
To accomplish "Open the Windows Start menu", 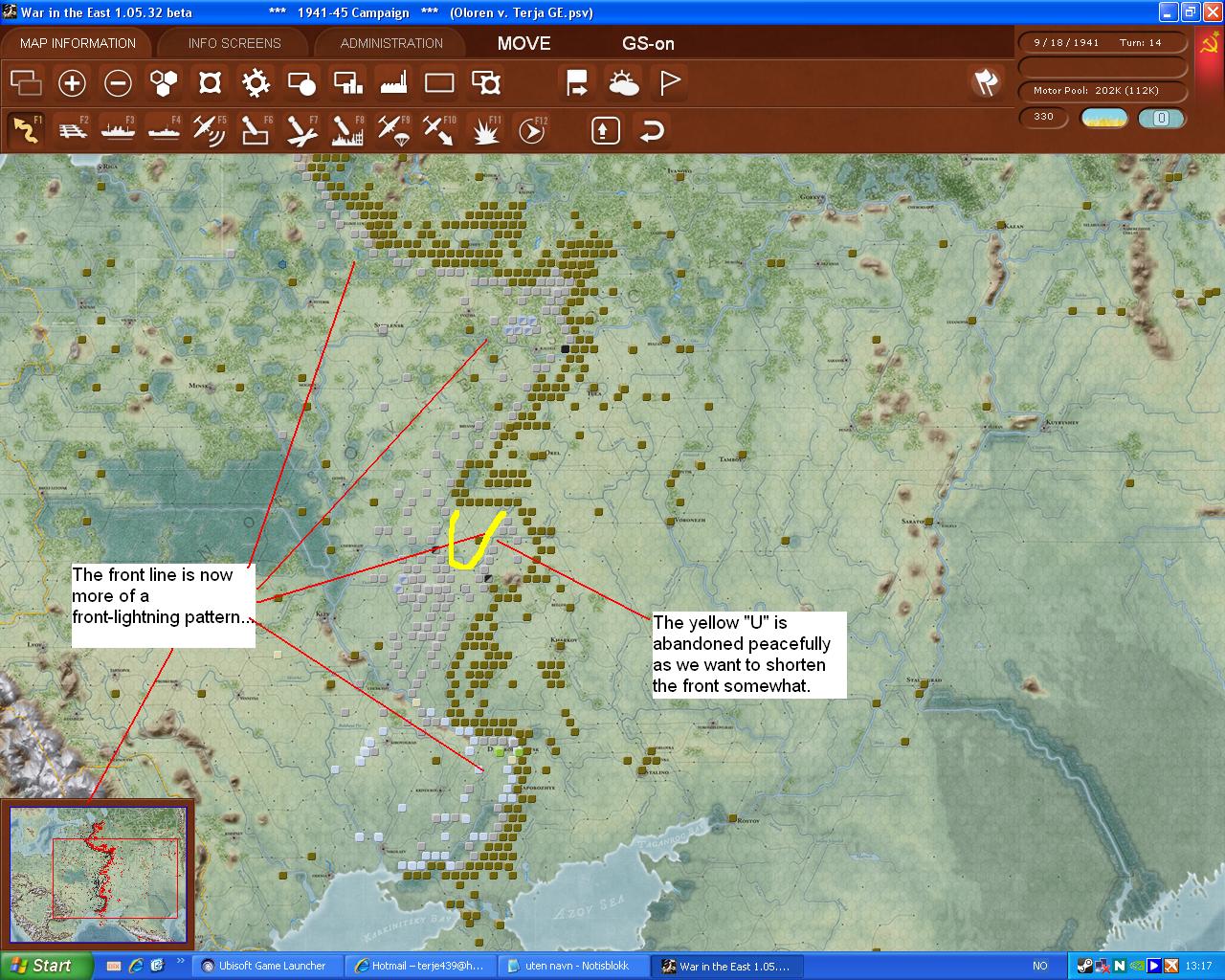I will [x=46, y=966].
